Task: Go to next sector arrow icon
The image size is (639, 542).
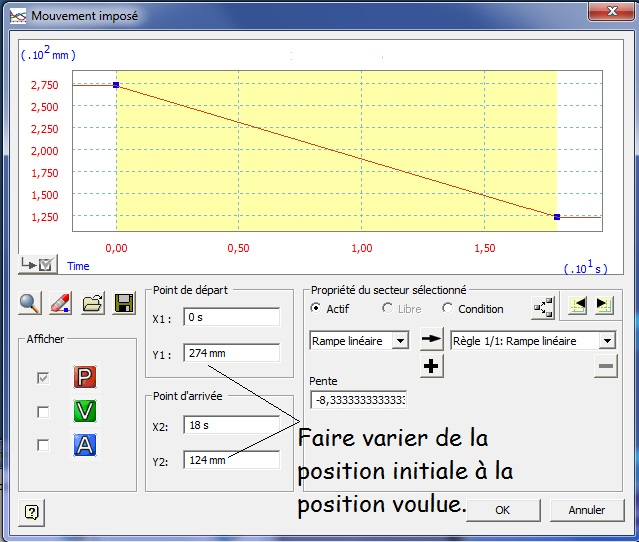Action: point(604,305)
